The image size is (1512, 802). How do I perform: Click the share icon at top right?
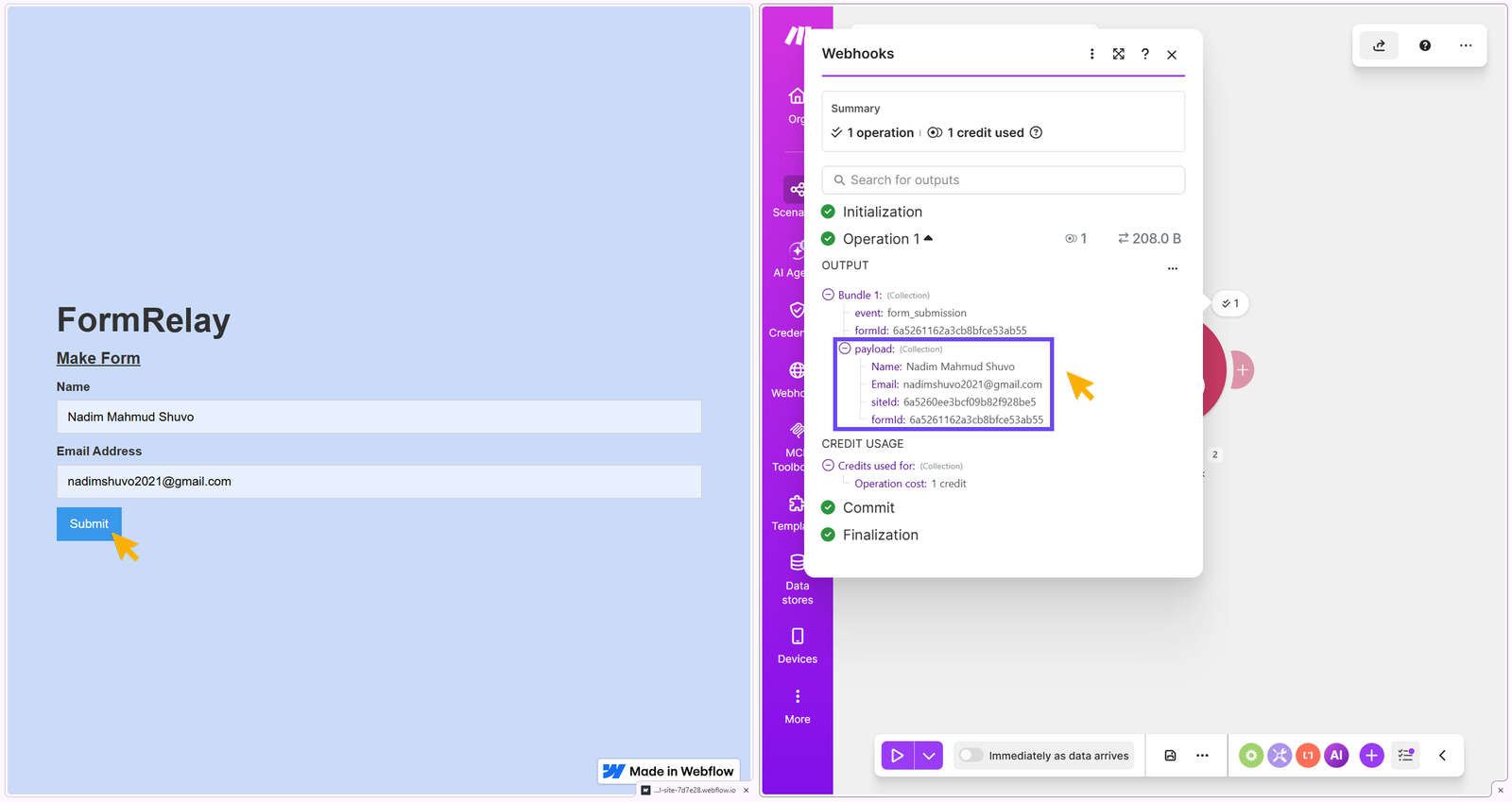pyautogui.click(x=1379, y=45)
